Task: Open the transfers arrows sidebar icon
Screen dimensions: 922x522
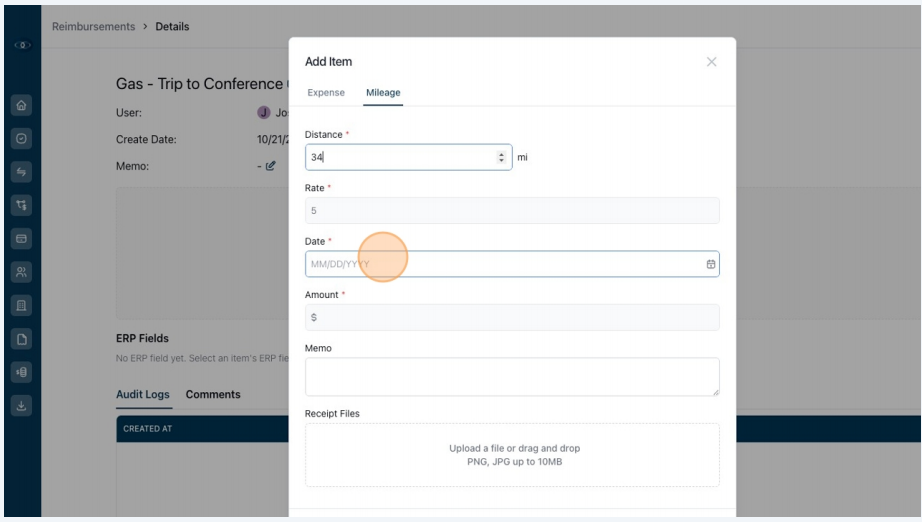Action: click(21, 172)
